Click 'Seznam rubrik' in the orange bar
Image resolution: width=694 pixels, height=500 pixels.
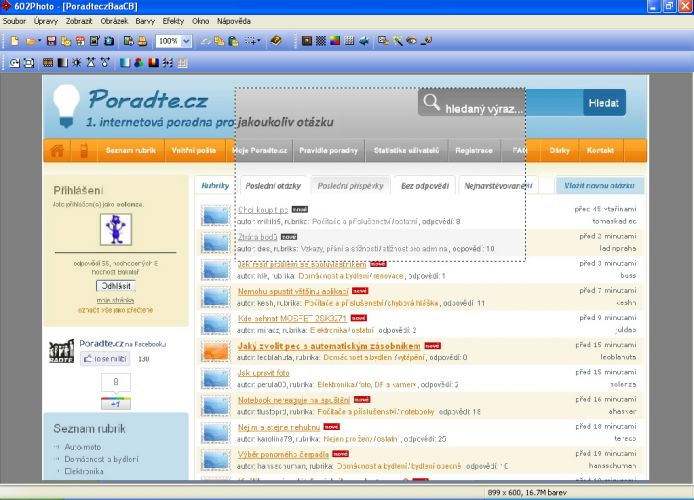click(x=131, y=150)
